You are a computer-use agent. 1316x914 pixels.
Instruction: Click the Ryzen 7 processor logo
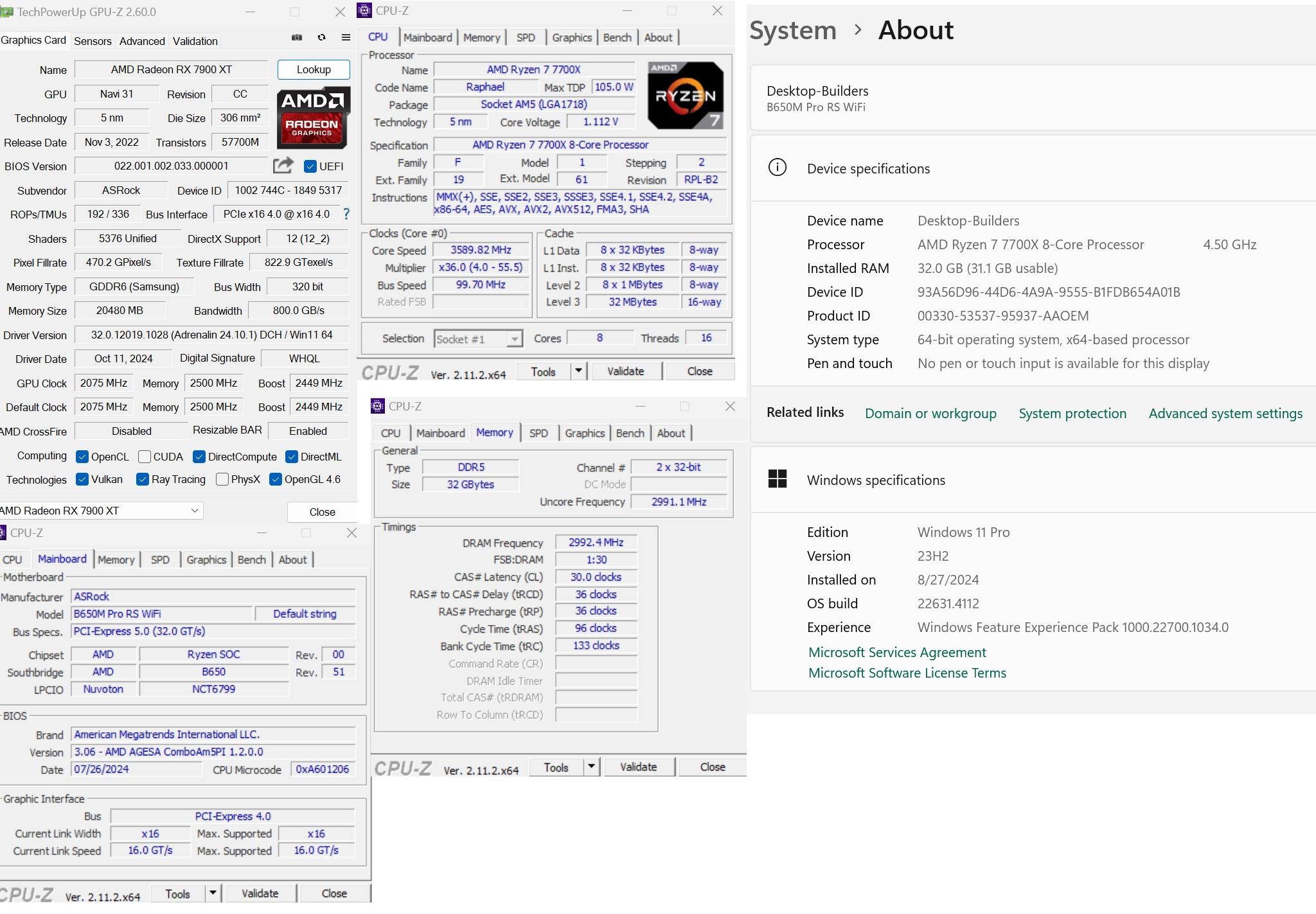(686, 95)
